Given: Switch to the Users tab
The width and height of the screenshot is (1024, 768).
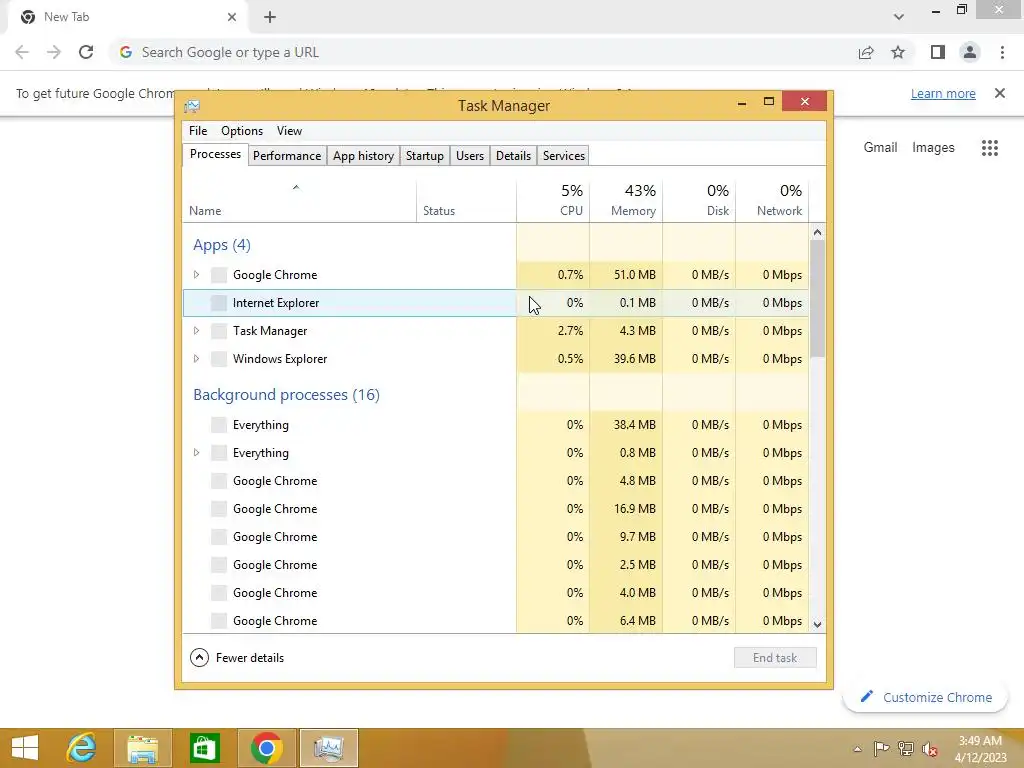Looking at the screenshot, I should pyautogui.click(x=470, y=155).
